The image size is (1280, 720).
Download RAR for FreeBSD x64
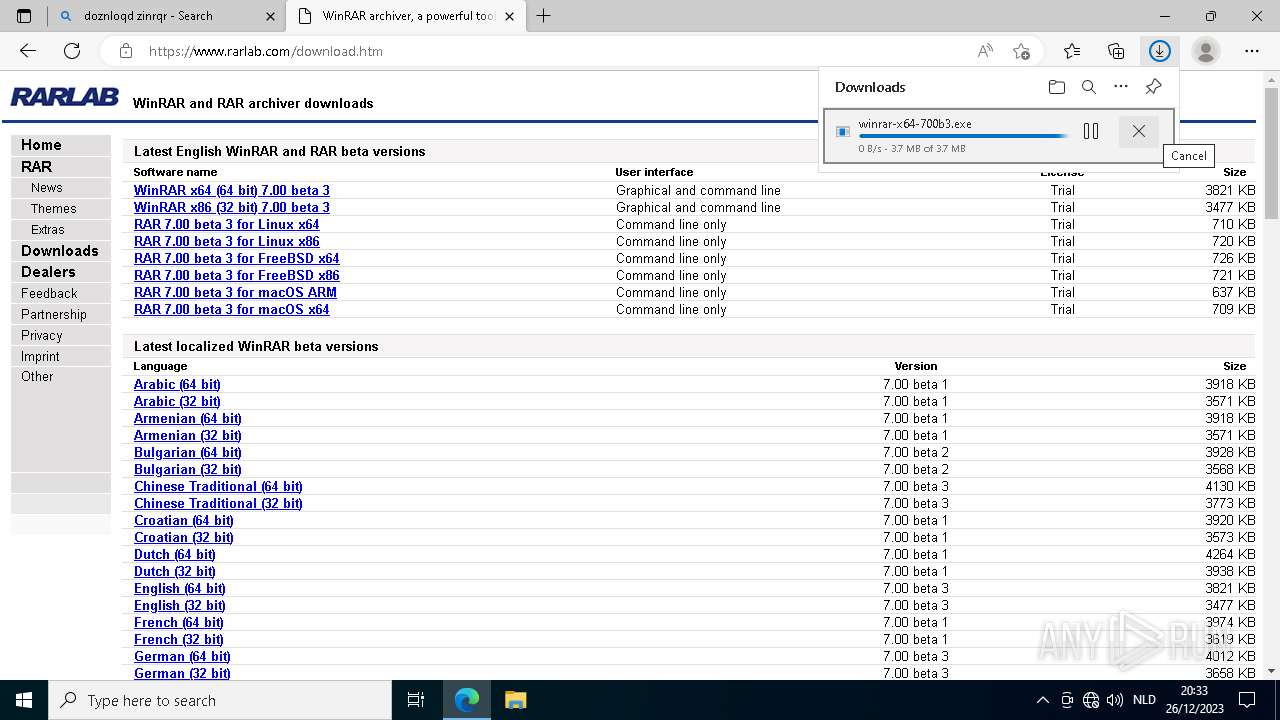pos(237,258)
